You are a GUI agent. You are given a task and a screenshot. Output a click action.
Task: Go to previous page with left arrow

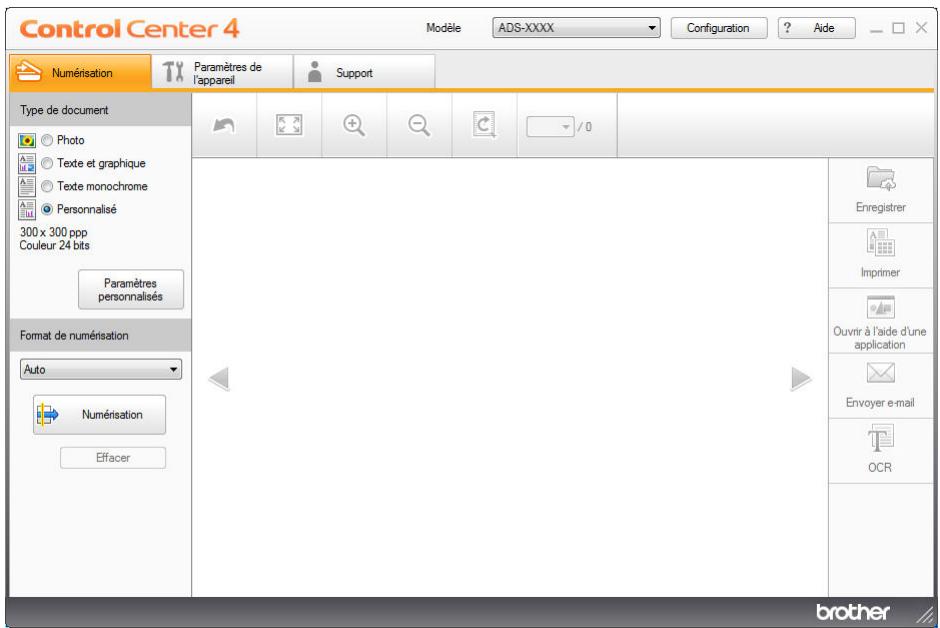point(219,379)
